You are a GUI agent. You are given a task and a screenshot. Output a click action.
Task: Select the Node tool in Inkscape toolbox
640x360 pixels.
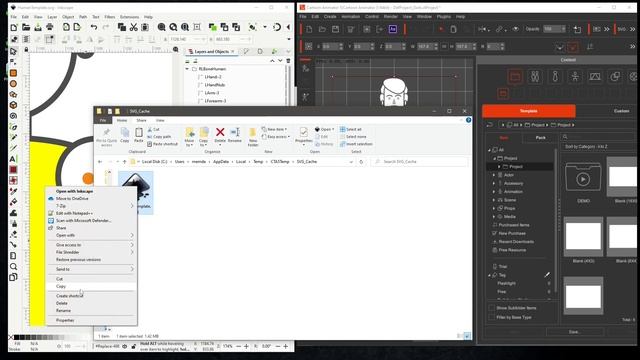pyautogui.click(x=13, y=62)
